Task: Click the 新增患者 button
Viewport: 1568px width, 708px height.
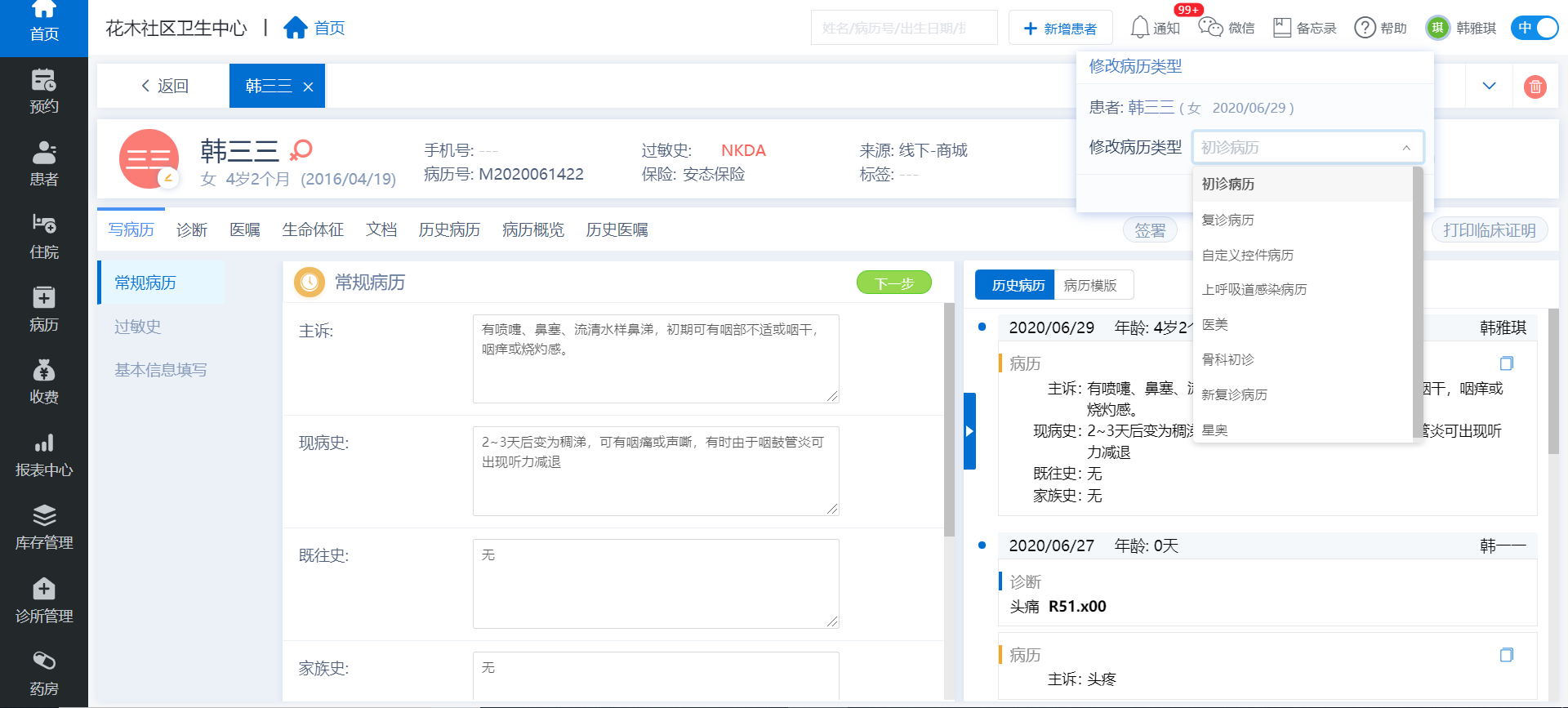Action: [x=1060, y=29]
